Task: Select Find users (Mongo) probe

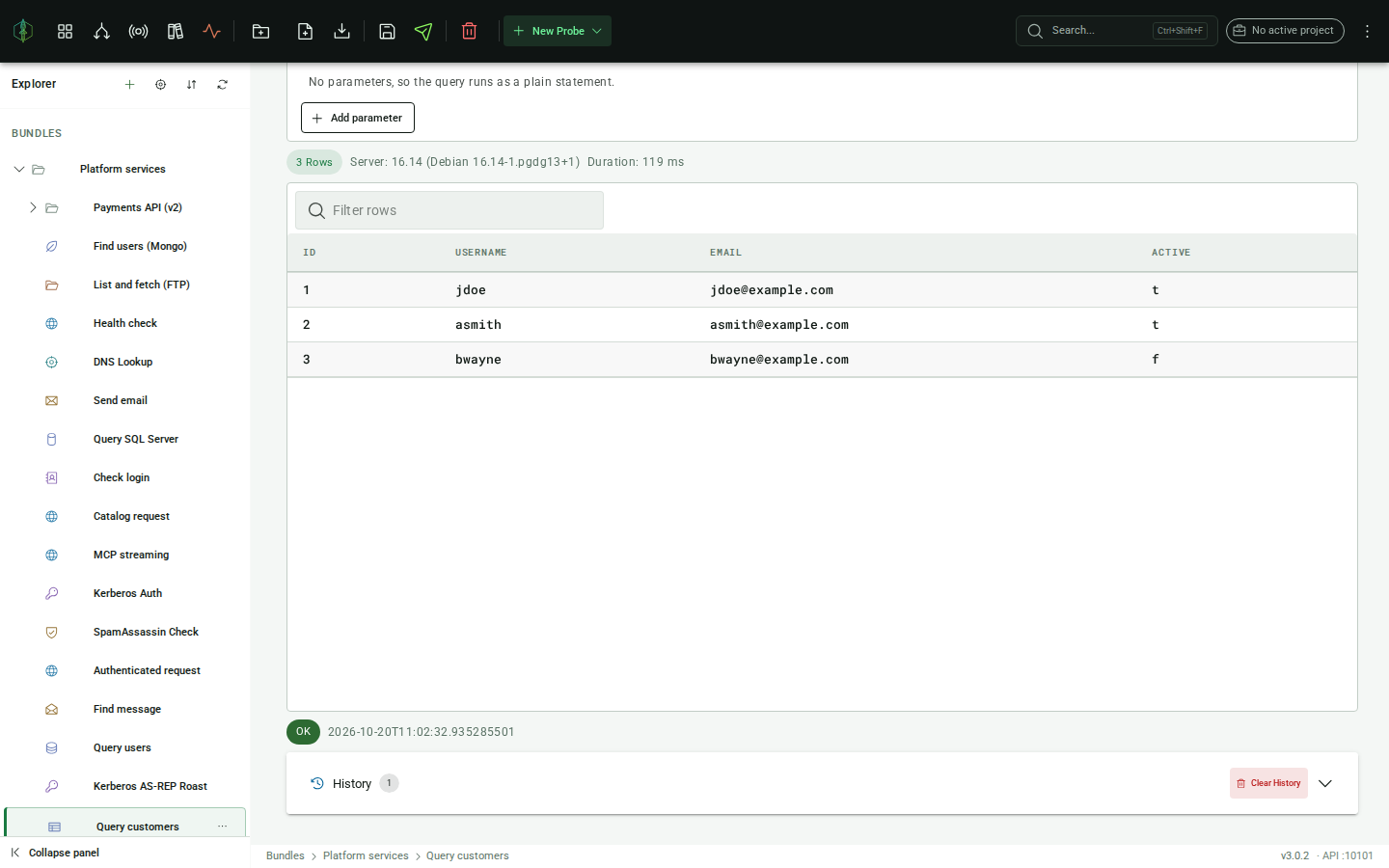Action: [x=140, y=246]
